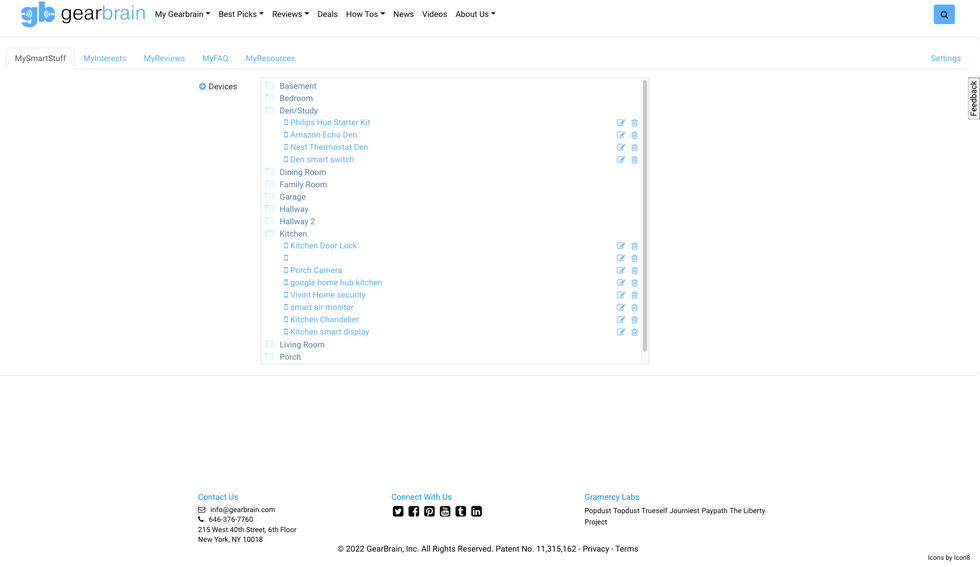Go to the Deals page
This screenshot has width=980, height=567.
point(328,14)
